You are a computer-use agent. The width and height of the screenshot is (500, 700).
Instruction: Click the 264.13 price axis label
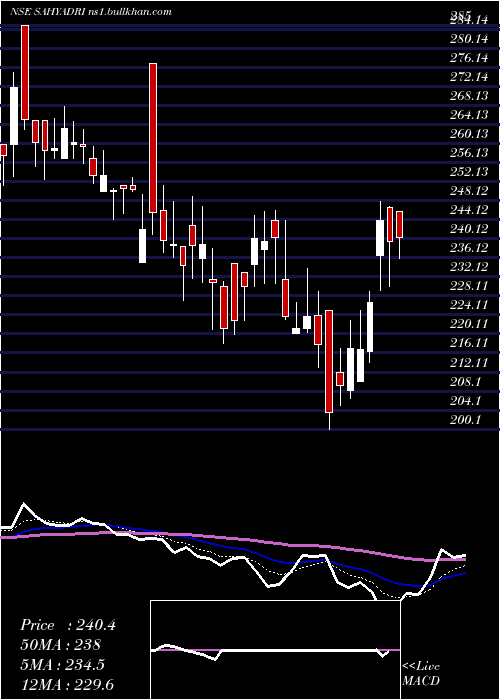(x=469, y=115)
